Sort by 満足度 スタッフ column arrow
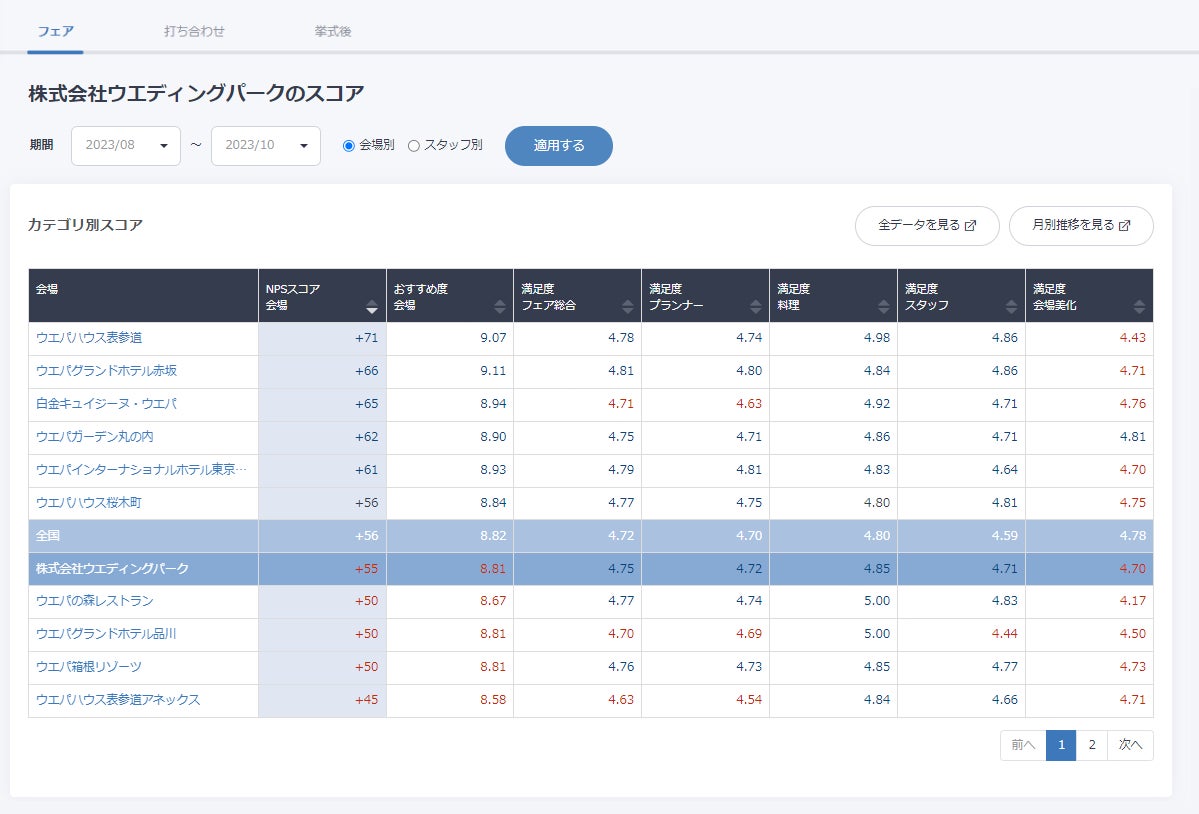Image resolution: width=1199 pixels, height=814 pixels. pyautogui.click(x=1012, y=307)
